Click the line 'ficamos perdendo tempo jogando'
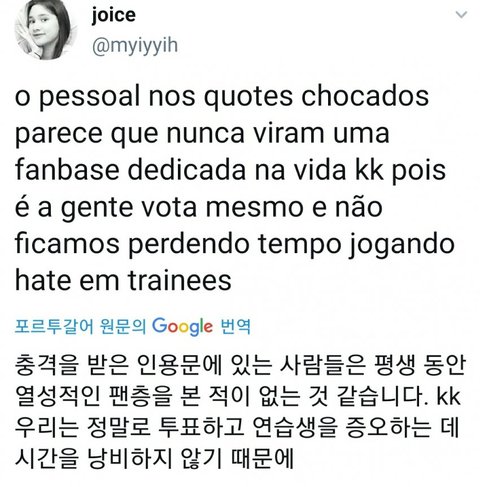The image size is (480, 487). coord(235,245)
